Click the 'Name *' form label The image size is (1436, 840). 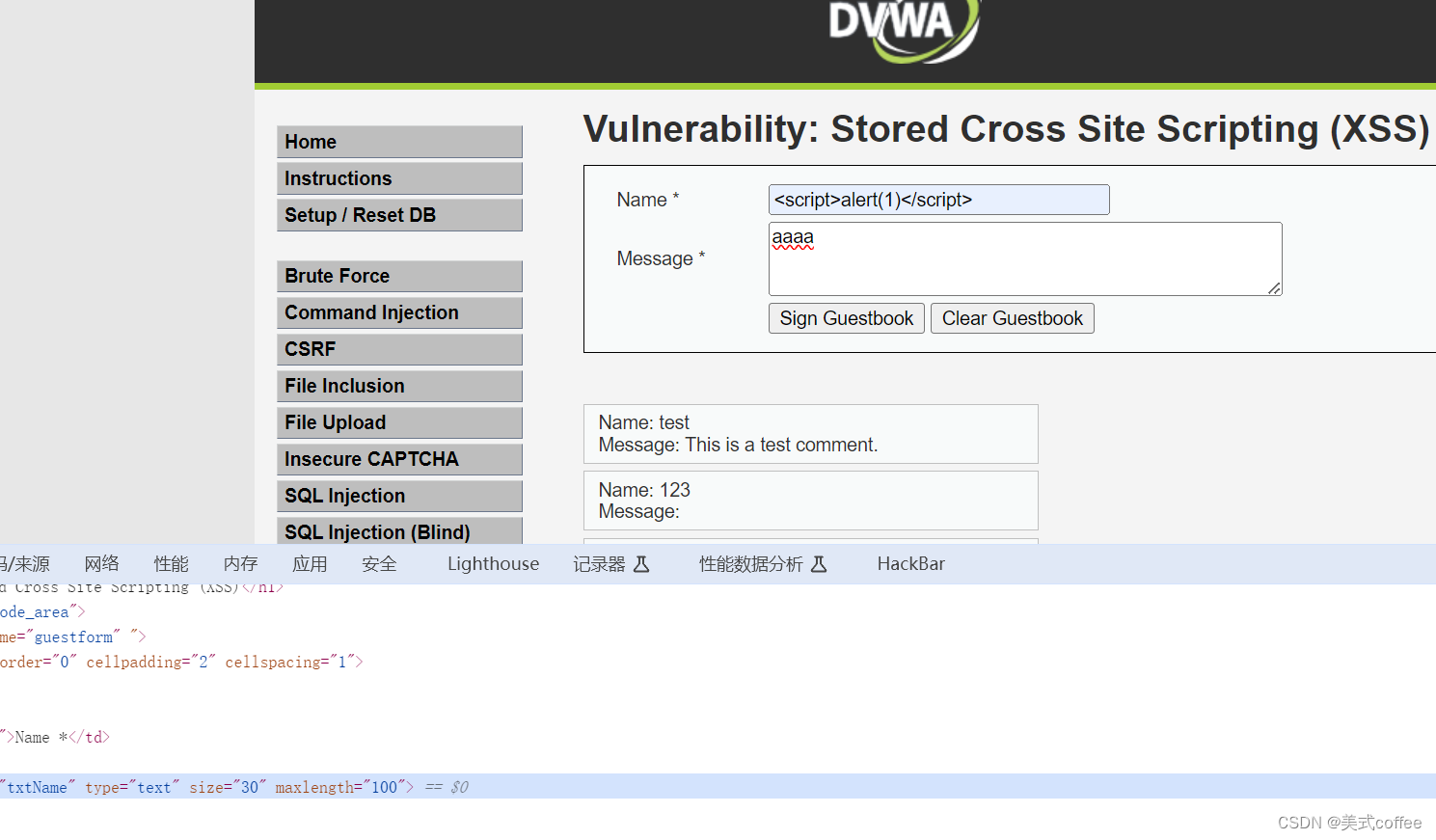(648, 200)
